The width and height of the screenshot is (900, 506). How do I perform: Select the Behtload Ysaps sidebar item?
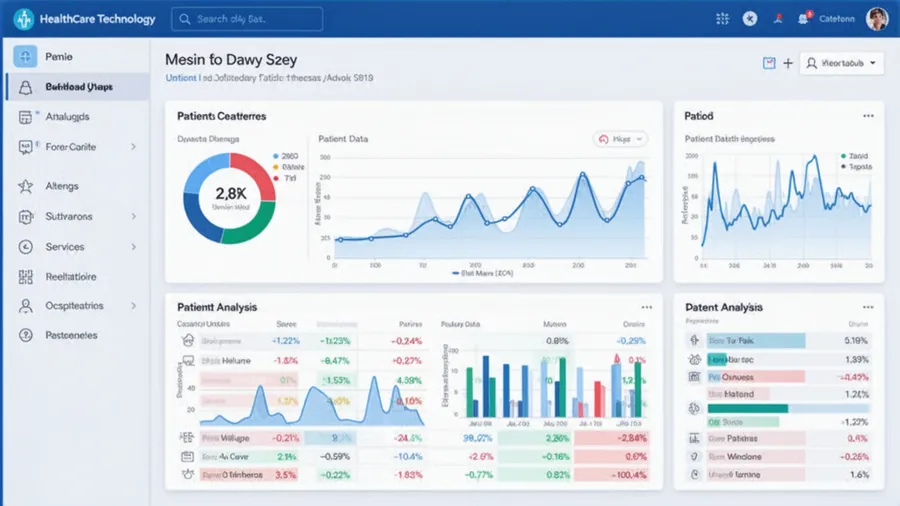[79, 87]
